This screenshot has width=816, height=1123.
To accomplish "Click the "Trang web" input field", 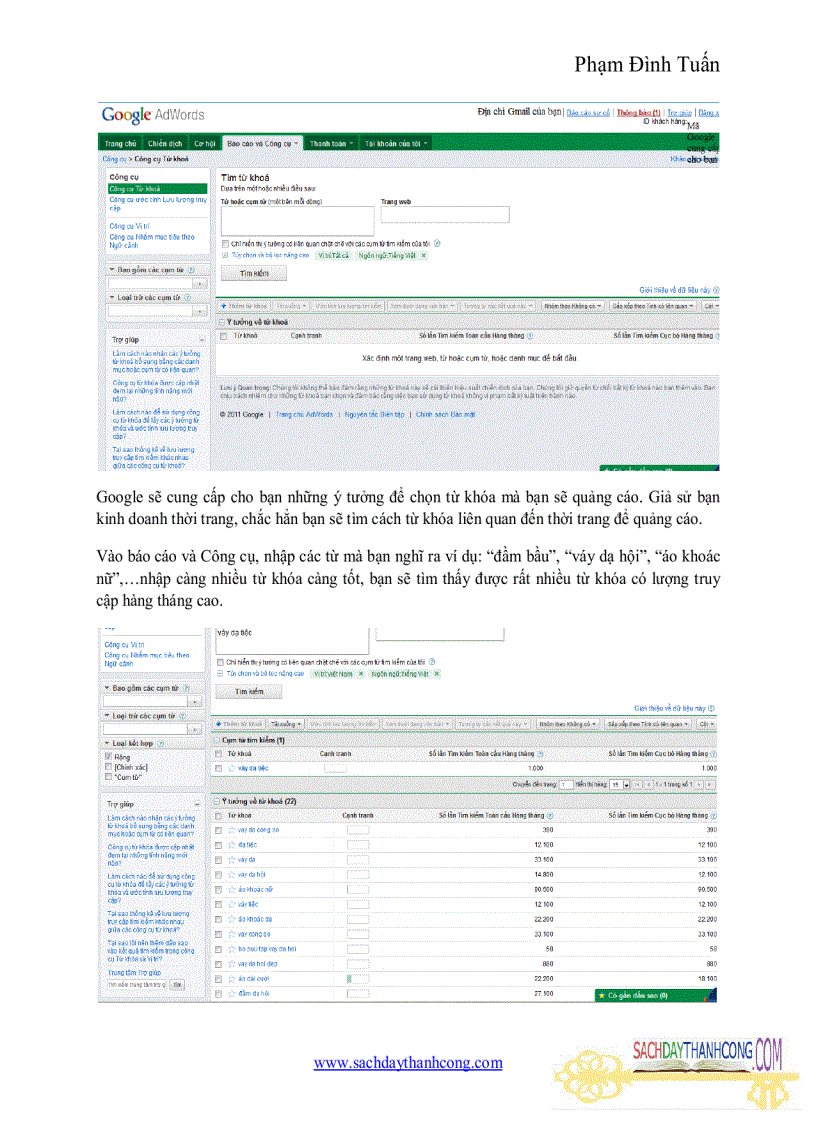I will [444, 215].
